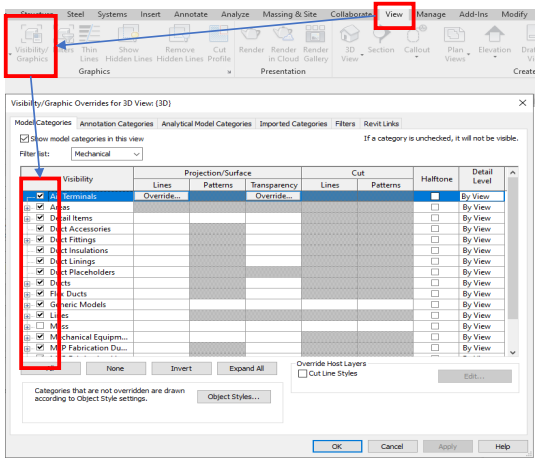
Task: Enable Halftone for Air Terminals
Action: 435,196
